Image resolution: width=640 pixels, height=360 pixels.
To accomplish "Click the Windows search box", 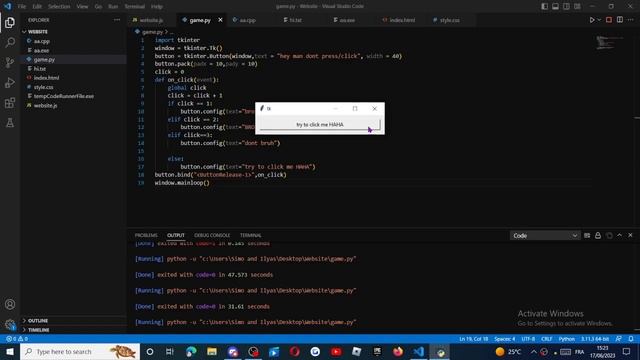I will point(80,351).
